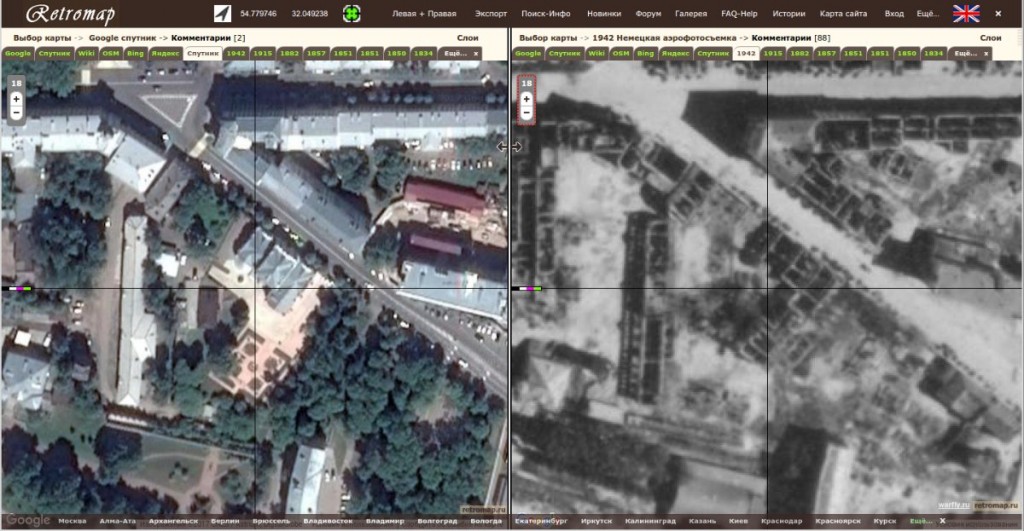This screenshot has width=1024, height=531.
Task: Open left pane Комментарии [2]
Action: pos(208,38)
